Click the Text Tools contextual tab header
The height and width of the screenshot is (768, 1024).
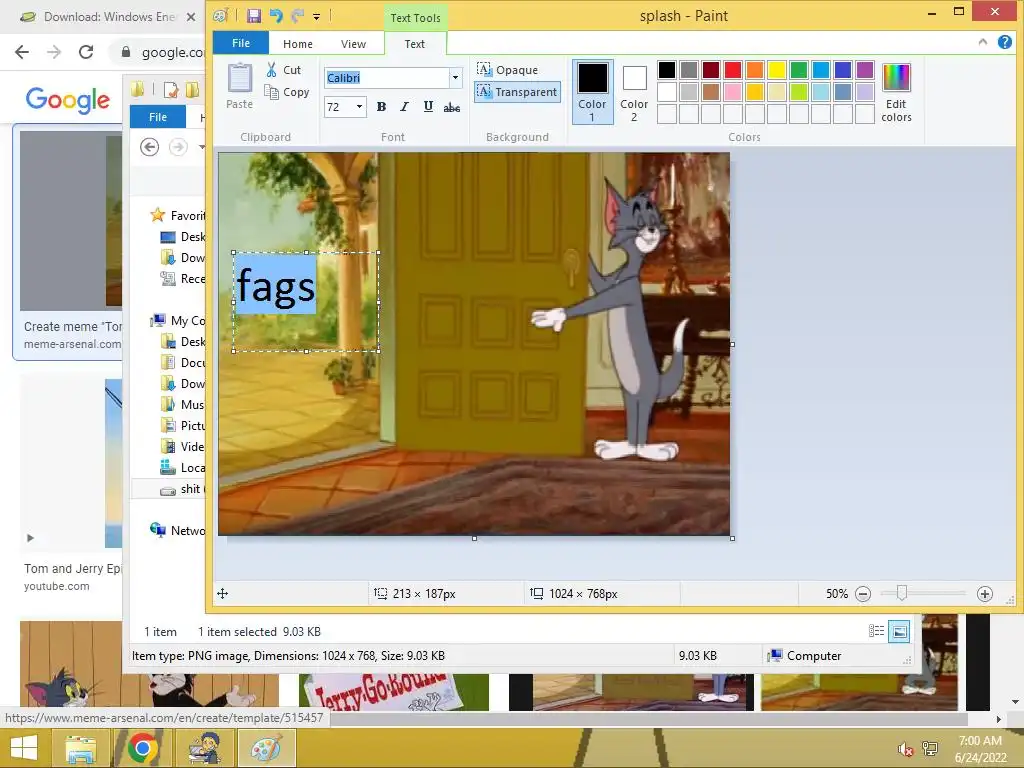(x=415, y=18)
